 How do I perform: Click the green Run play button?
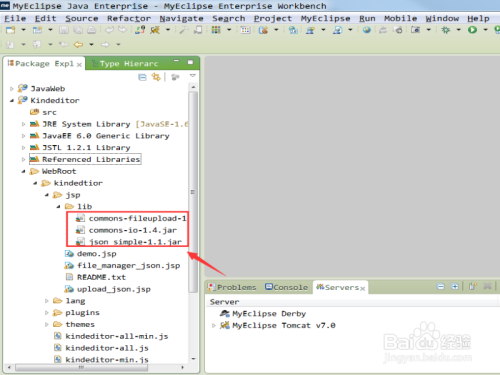472,30
